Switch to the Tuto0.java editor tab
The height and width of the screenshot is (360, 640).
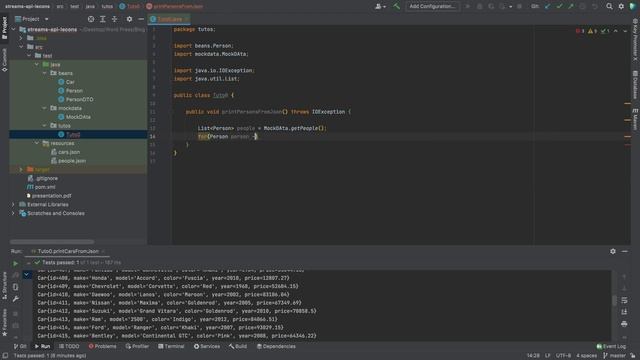coord(169,19)
